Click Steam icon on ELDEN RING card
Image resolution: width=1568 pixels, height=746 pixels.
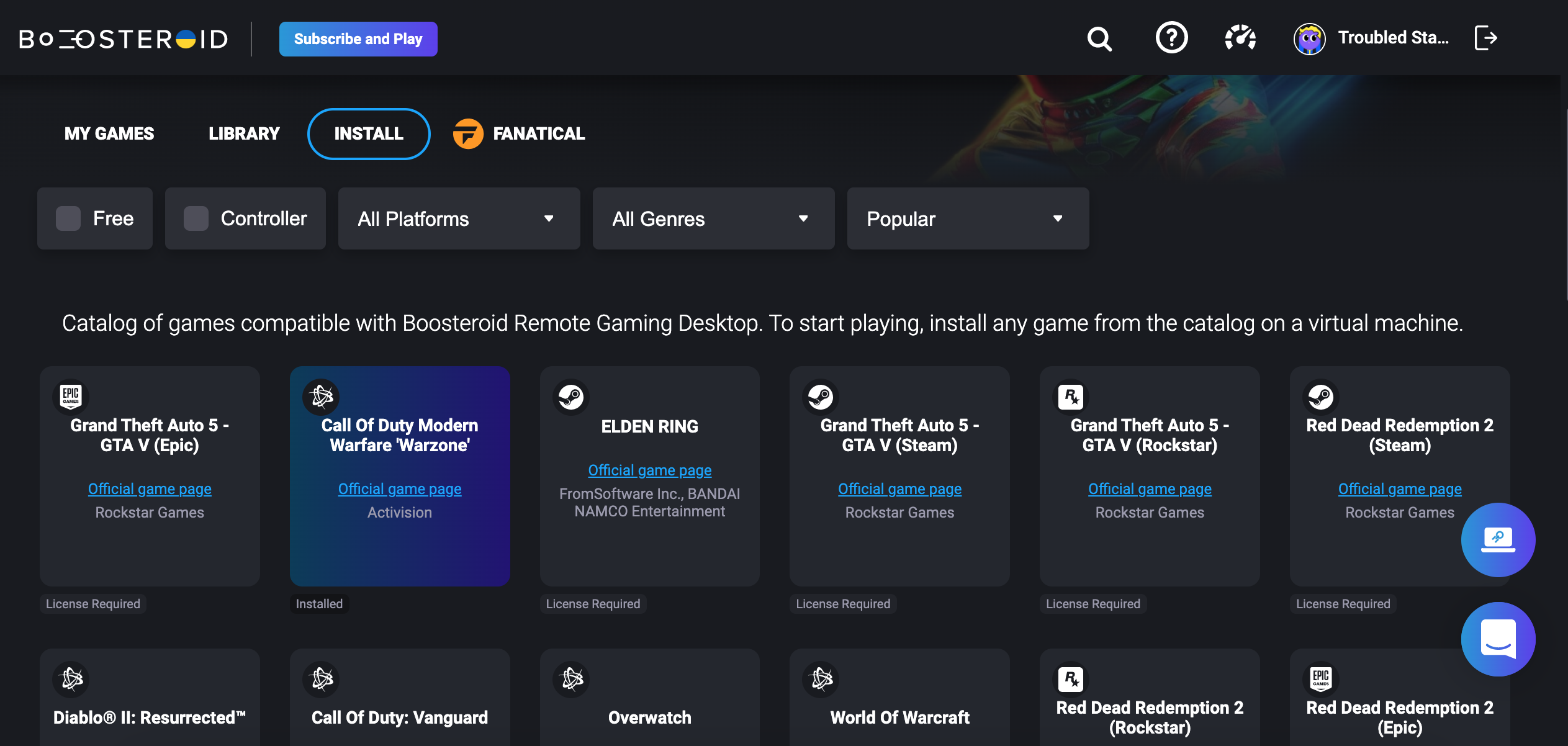point(571,396)
